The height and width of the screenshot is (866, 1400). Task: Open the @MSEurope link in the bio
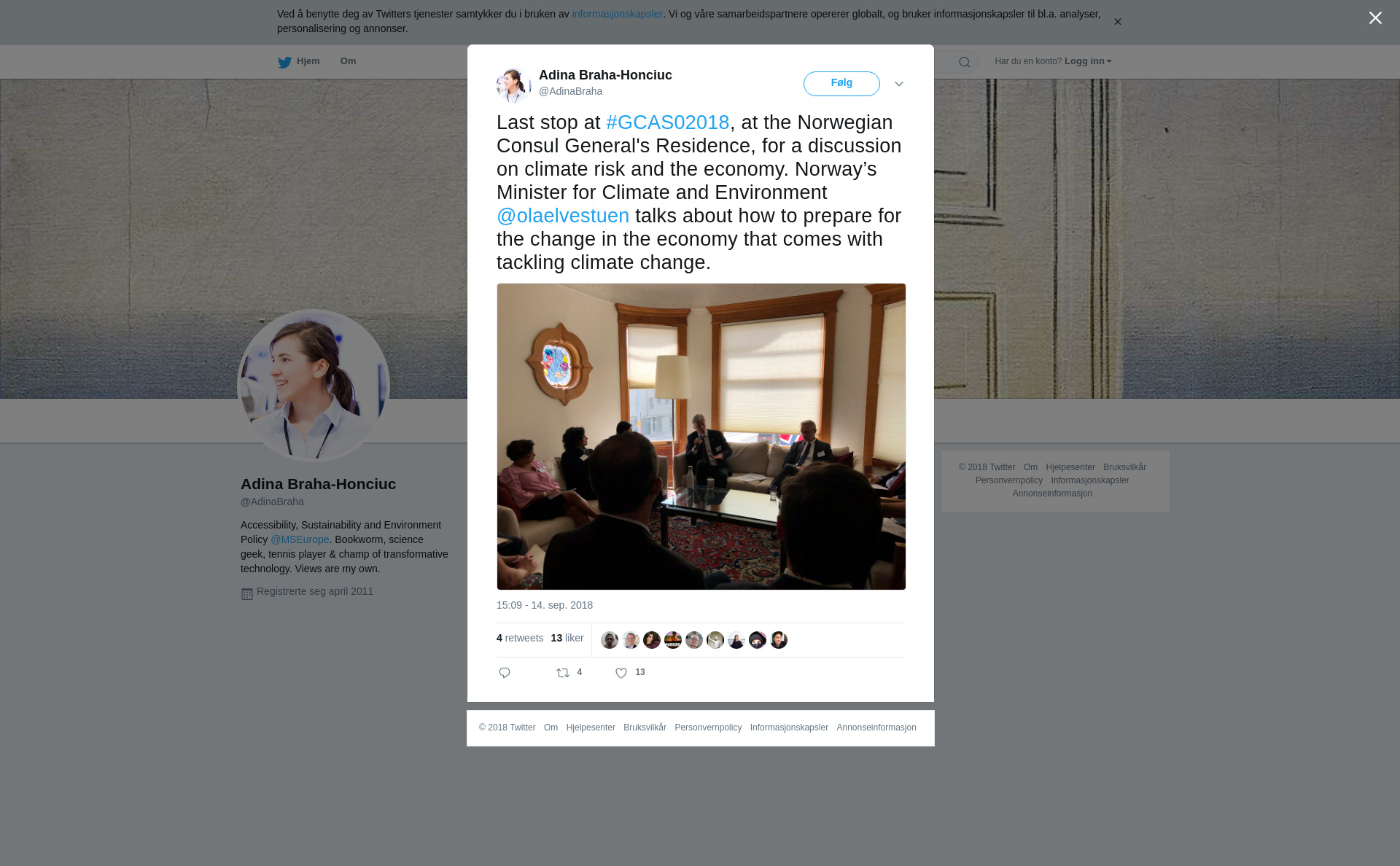tap(300, 539)
